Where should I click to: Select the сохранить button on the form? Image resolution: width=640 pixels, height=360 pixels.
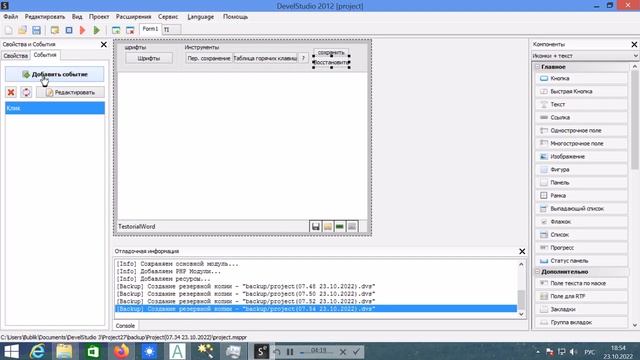(x=331, y=53)
